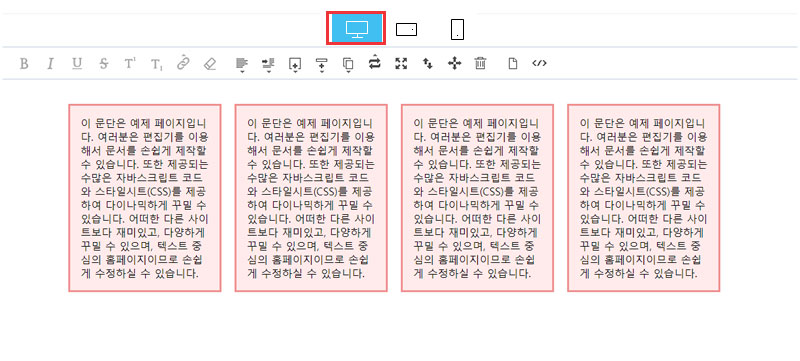Click the superscript icon
Screen dimensions: 800x361
pos(130,64)
